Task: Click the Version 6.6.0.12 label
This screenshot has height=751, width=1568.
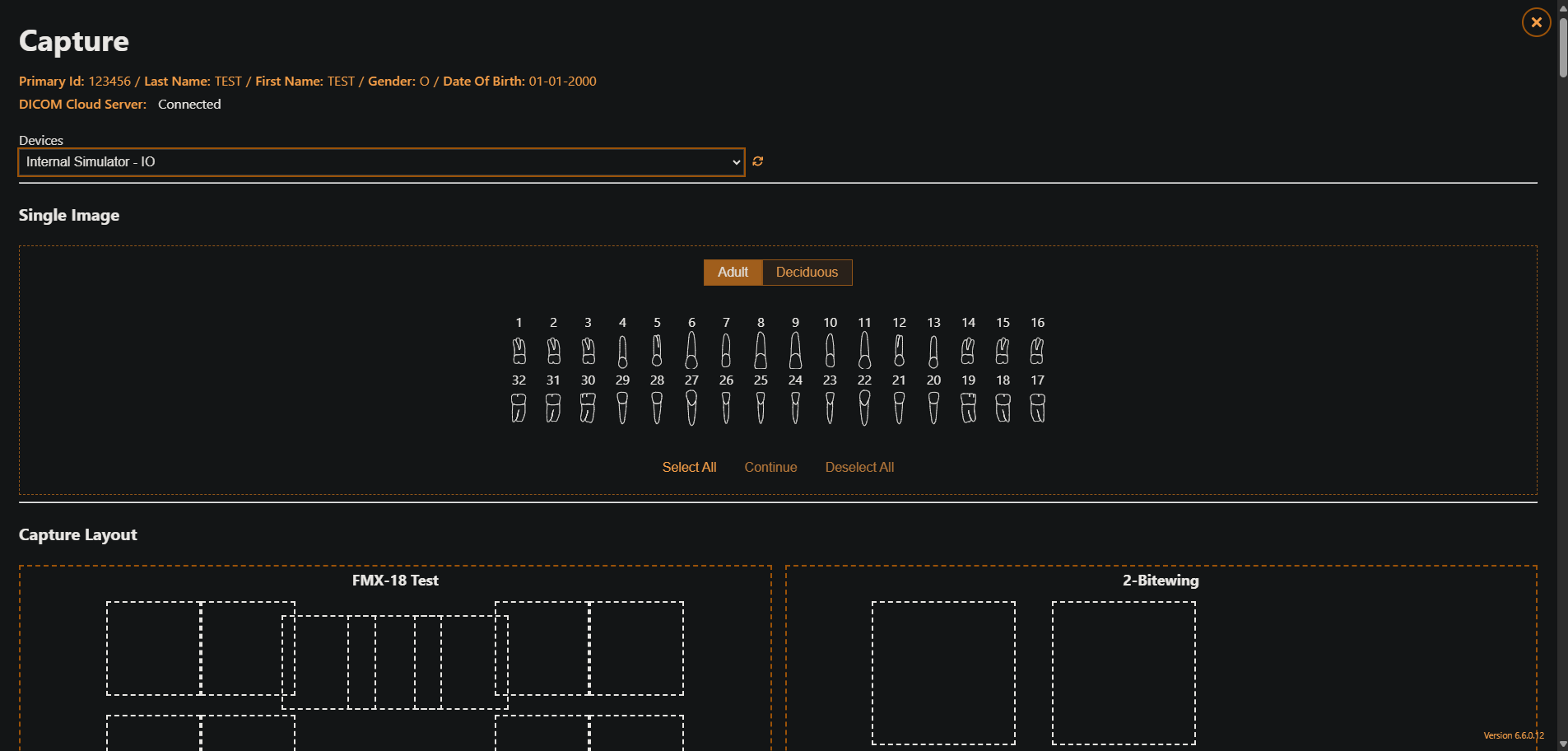Action: coord(1514,735)
